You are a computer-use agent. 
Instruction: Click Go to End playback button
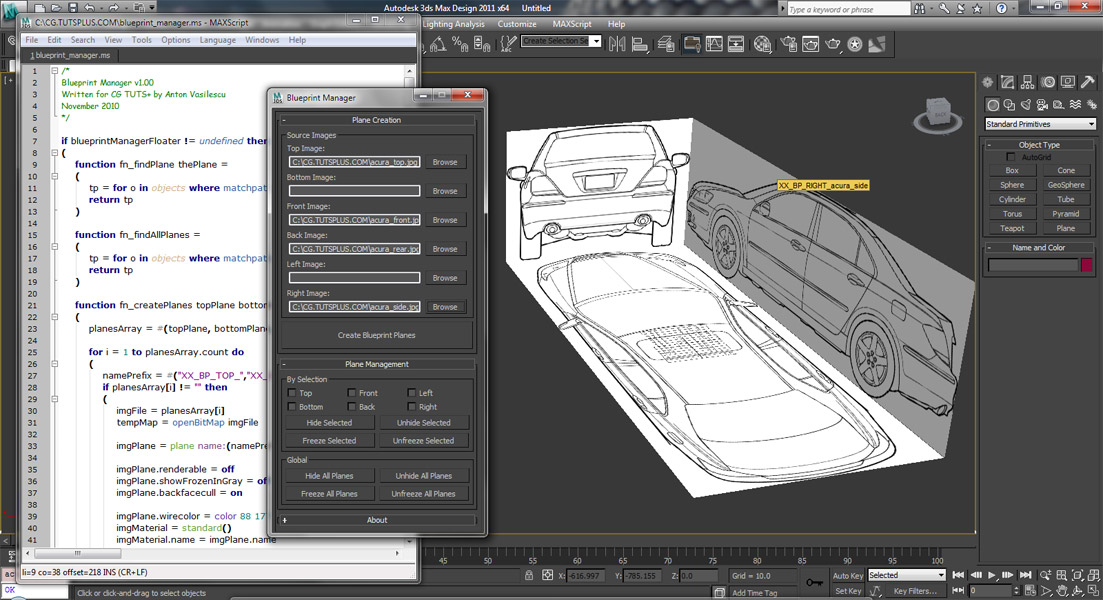pyautogui.click(x=1026, y=575)
